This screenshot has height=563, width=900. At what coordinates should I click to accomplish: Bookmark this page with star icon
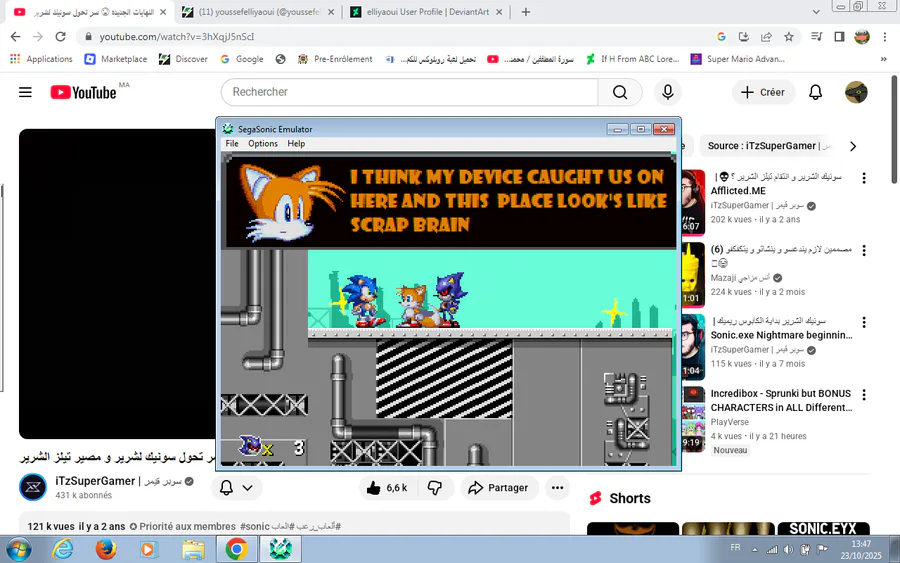[789, 37]
